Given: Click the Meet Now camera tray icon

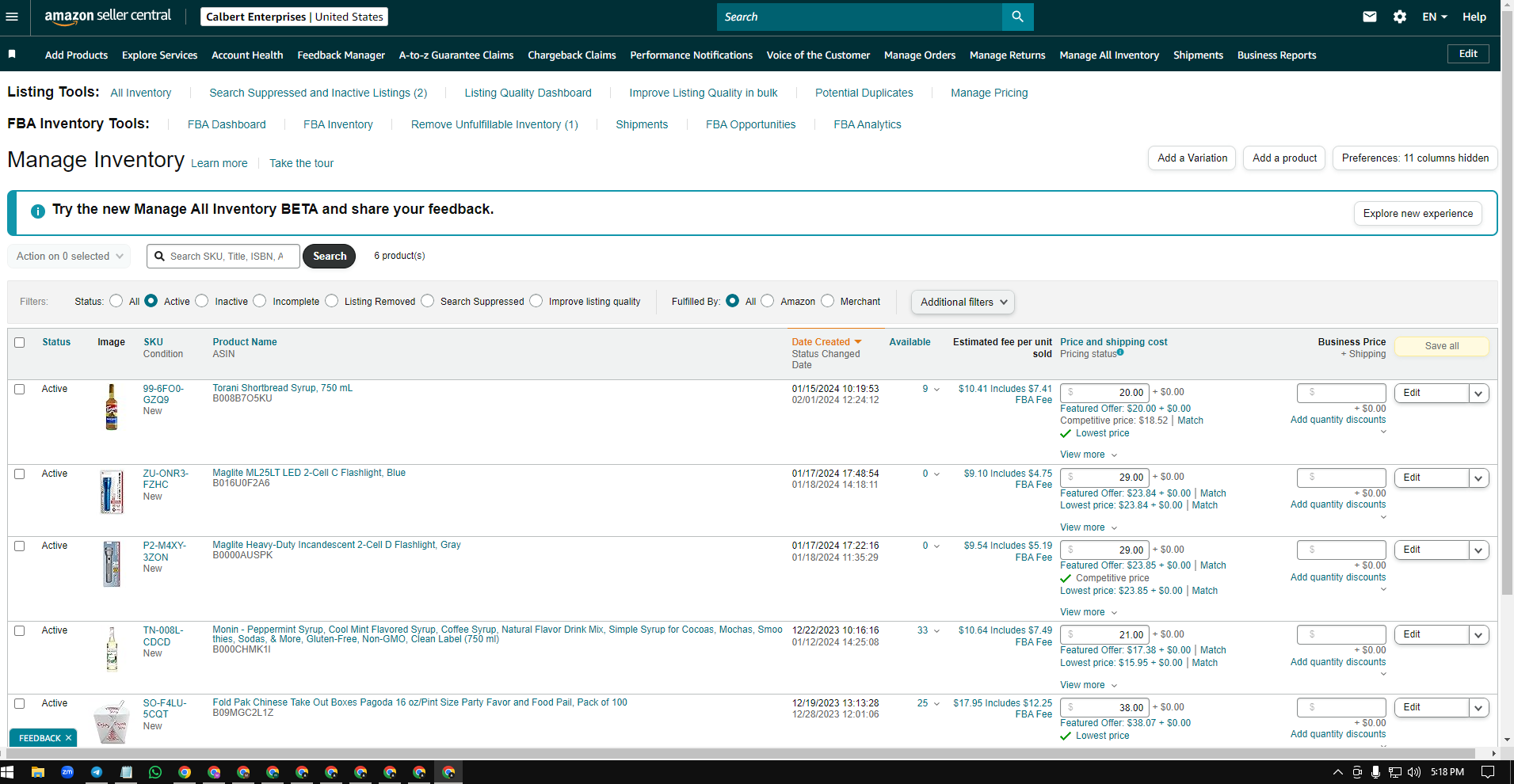Looking at the screenshot, I should [x=1357, y=772].
